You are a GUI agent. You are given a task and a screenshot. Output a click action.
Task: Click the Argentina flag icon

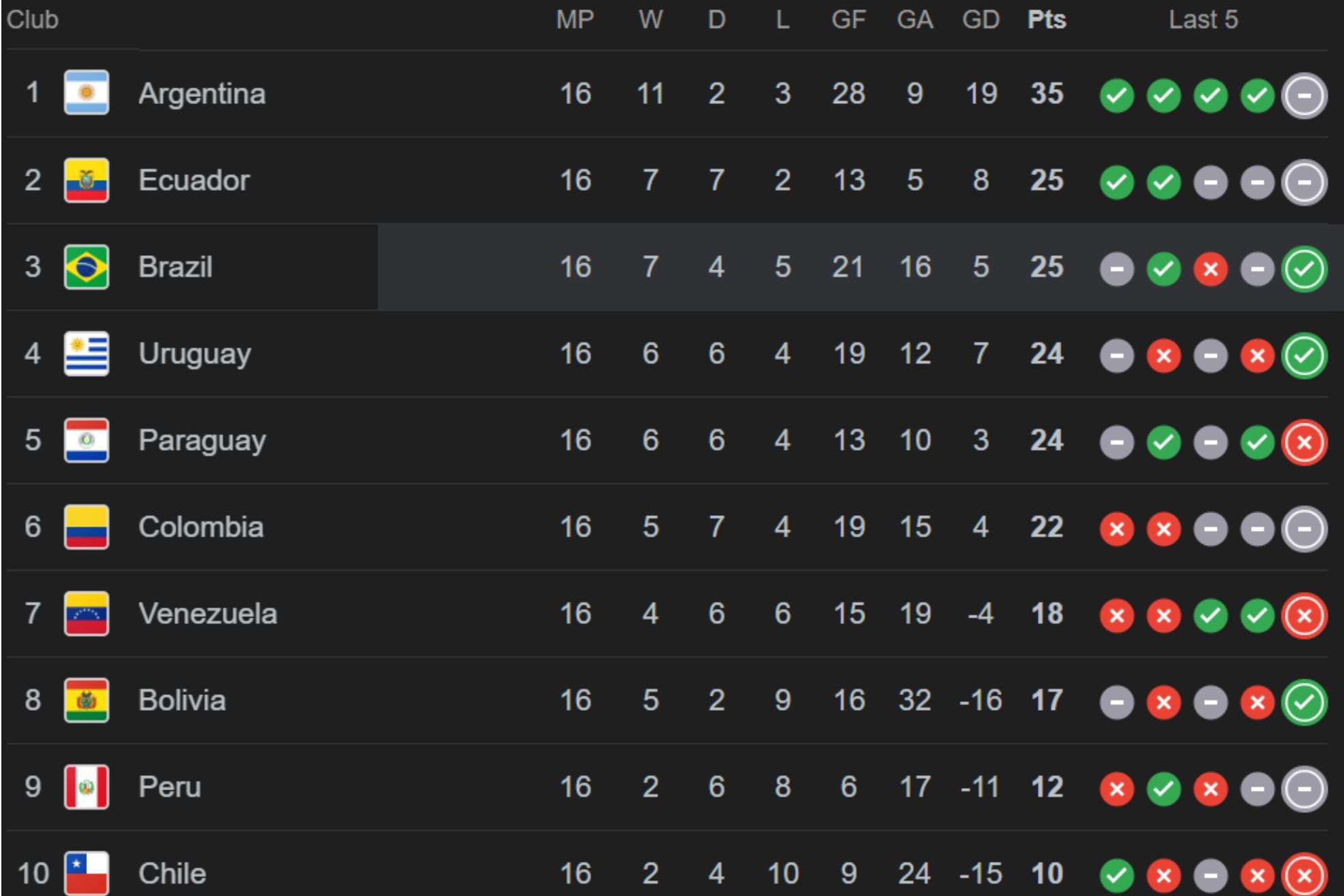click(x=86, y=92)
